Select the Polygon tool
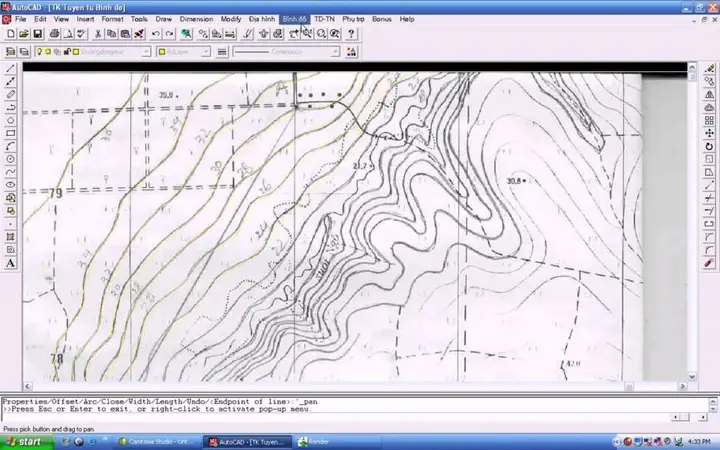 [10, 120]
